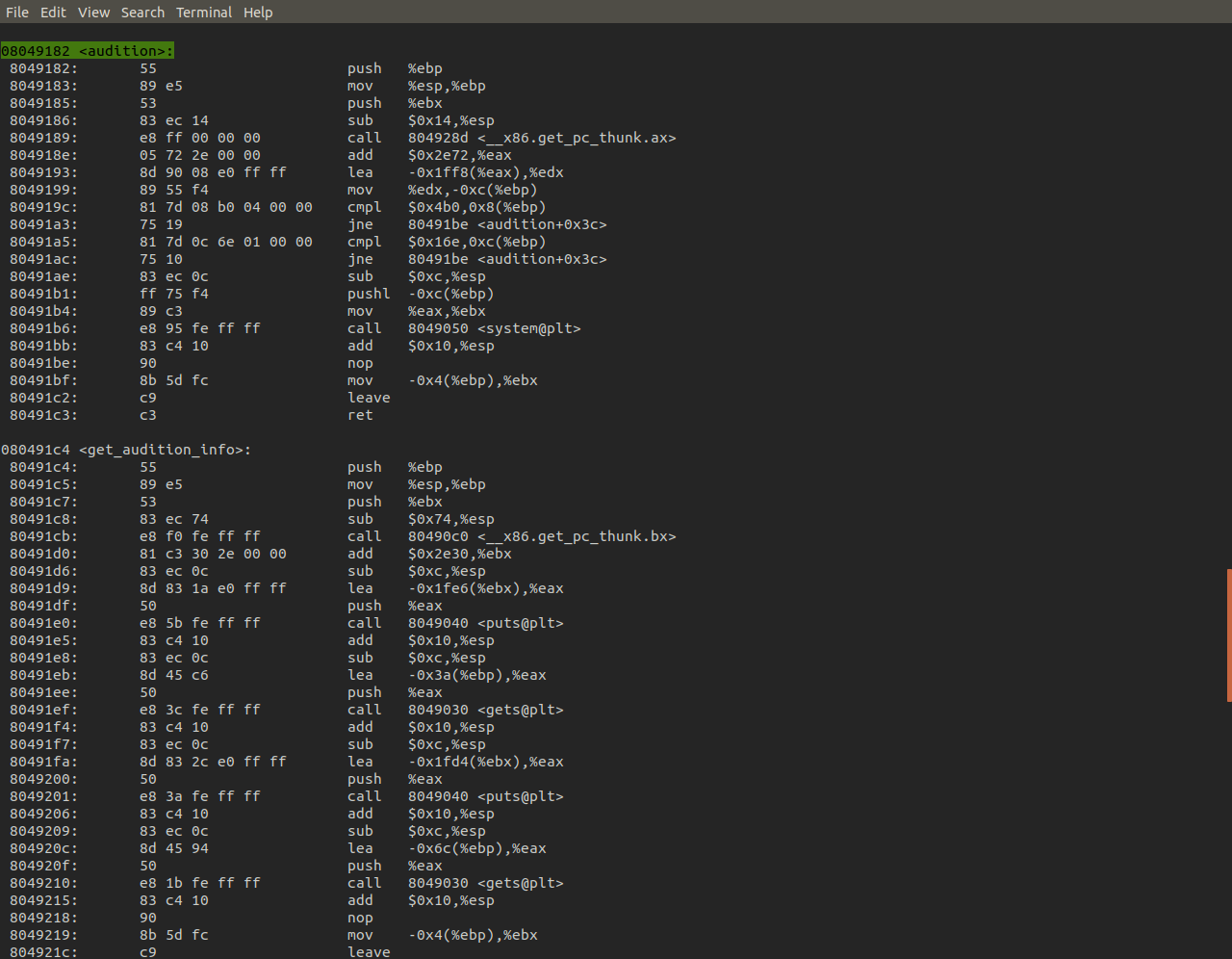Open the Search menu

[142, 13]
